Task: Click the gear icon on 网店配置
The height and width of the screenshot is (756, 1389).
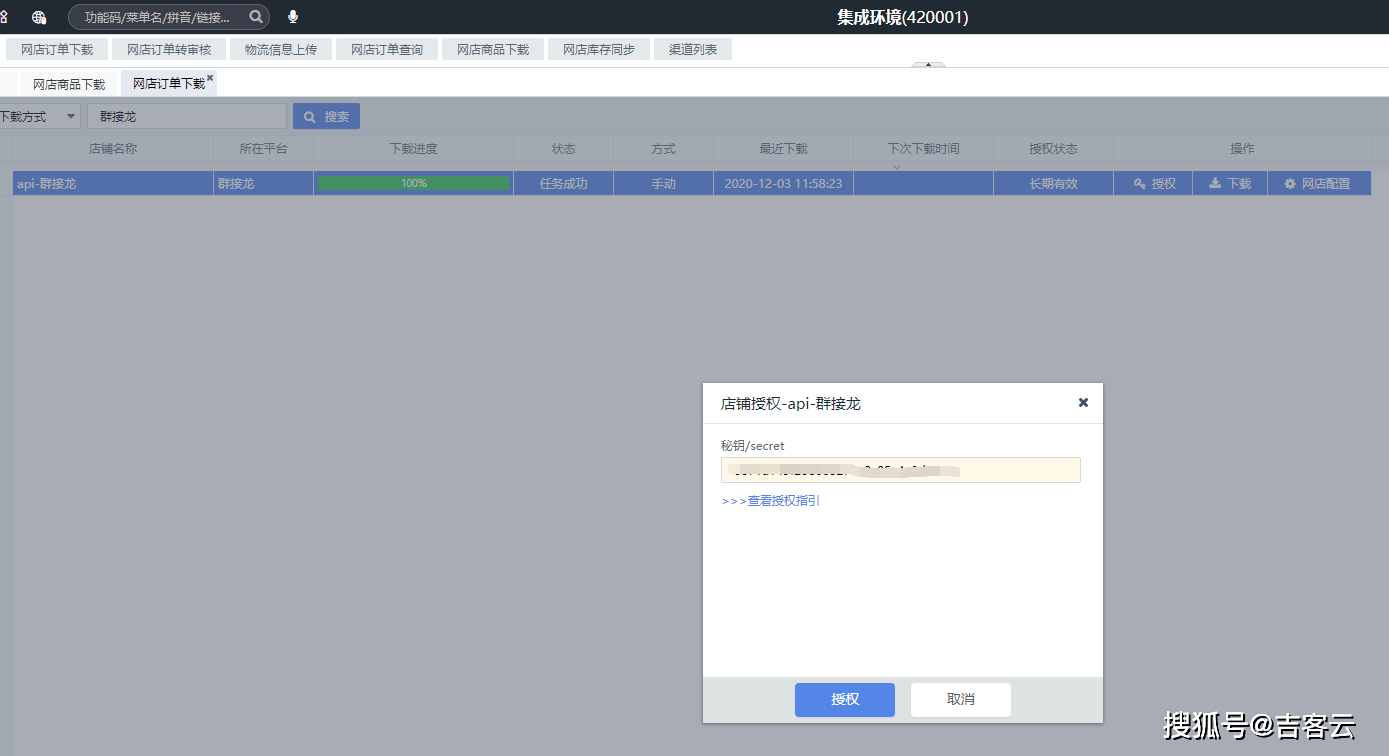Action: coord(1291,183)
